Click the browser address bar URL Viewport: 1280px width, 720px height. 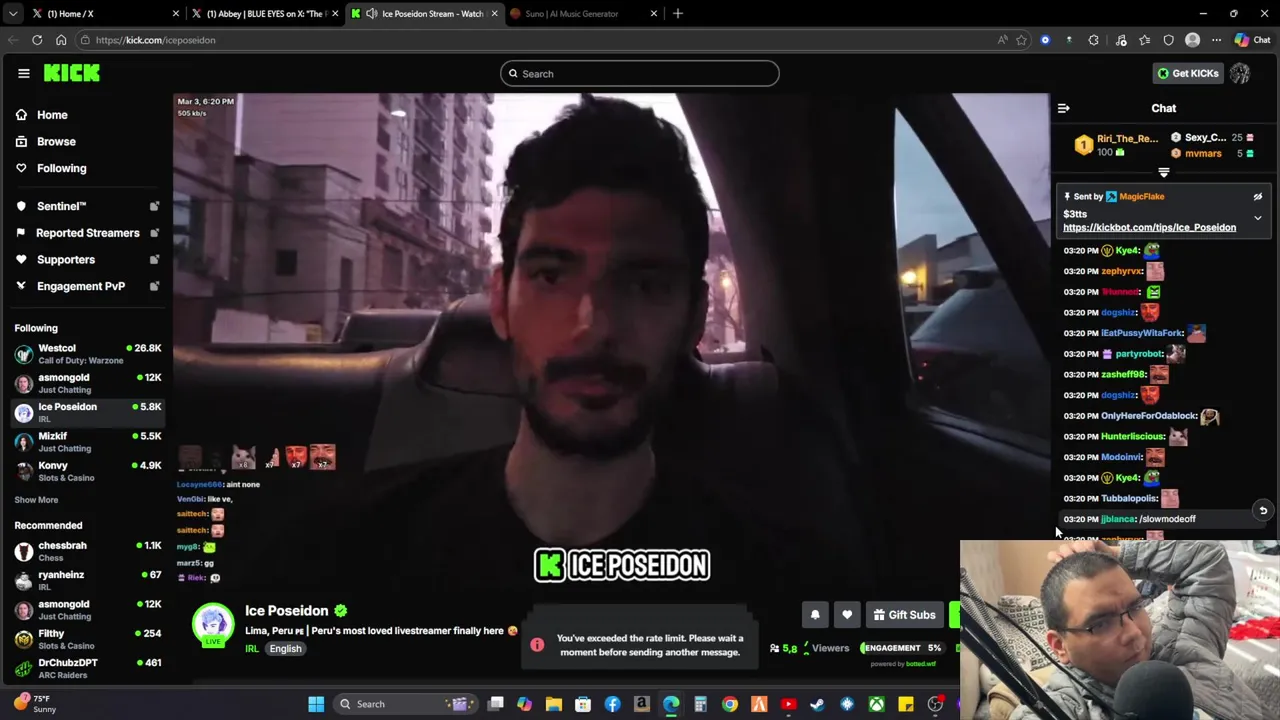click(x=155, y=41)
